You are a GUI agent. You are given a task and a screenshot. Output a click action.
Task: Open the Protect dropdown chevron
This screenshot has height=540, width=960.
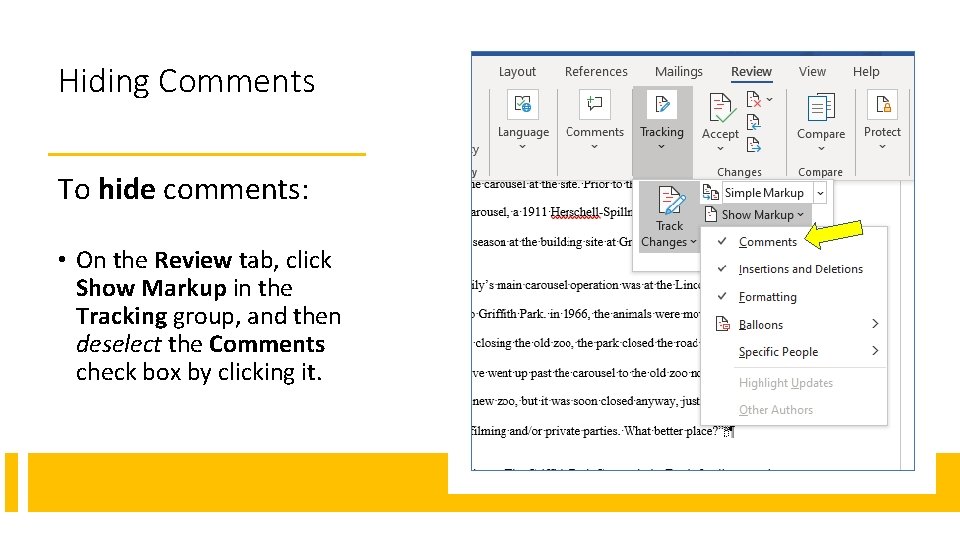[882, 147]
